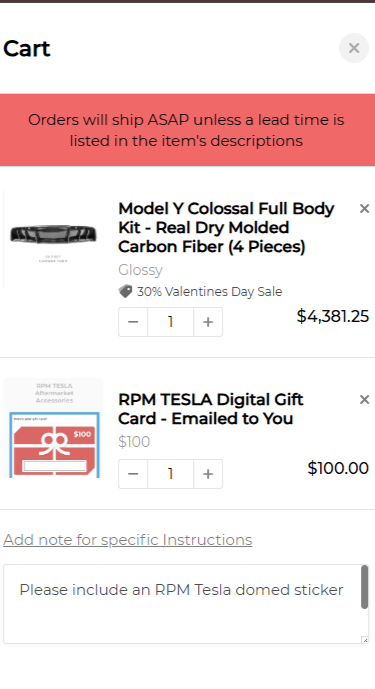Open Model Y Colossal Full Body Kit title

click(x=226, y=228)
